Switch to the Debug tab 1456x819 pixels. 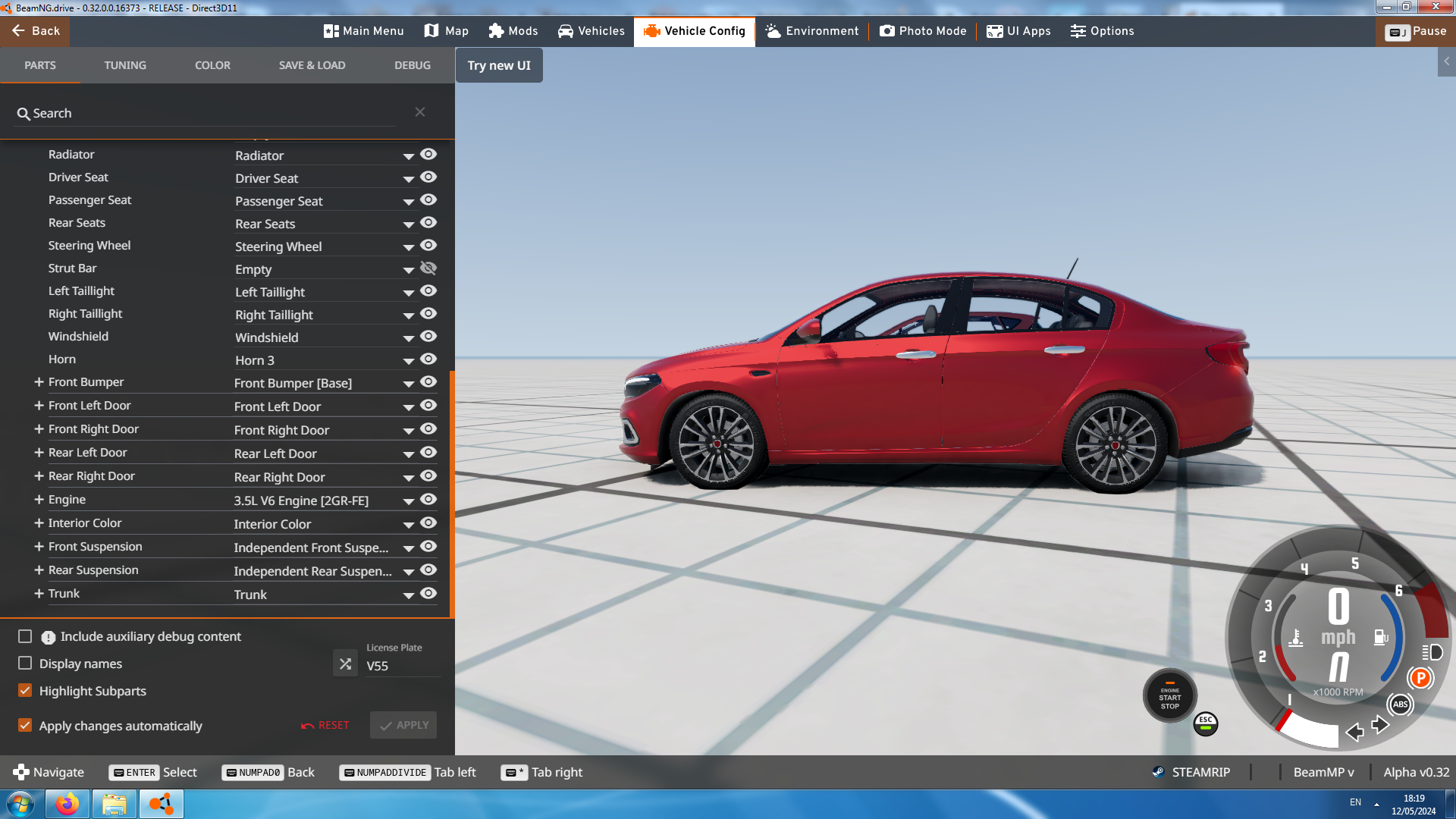coord(413,65)
